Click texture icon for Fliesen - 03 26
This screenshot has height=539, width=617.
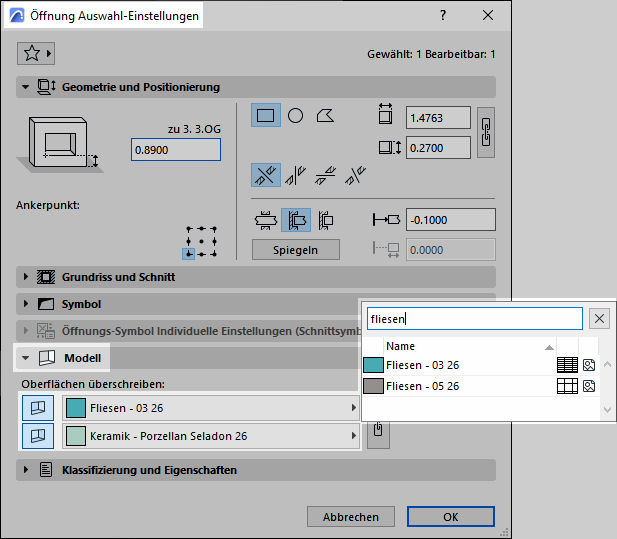(589, 365)
